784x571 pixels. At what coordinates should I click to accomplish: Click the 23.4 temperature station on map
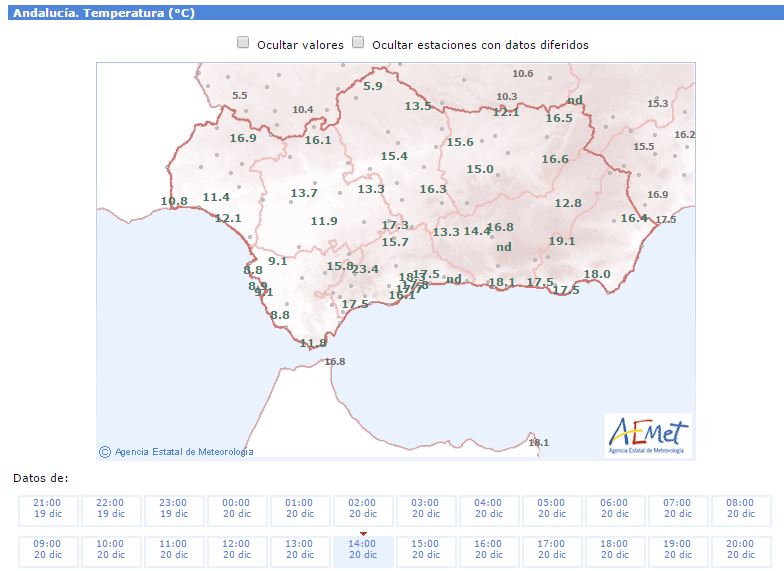coord(365,269)
